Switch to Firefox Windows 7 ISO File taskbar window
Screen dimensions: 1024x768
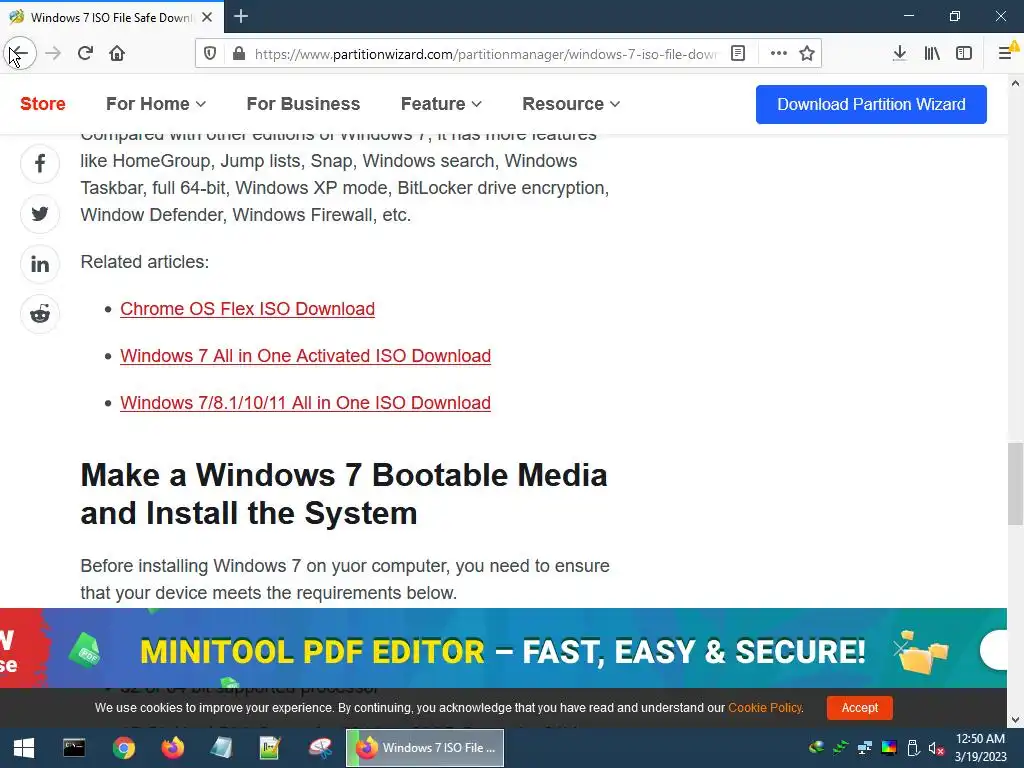(x=425, y=748)
